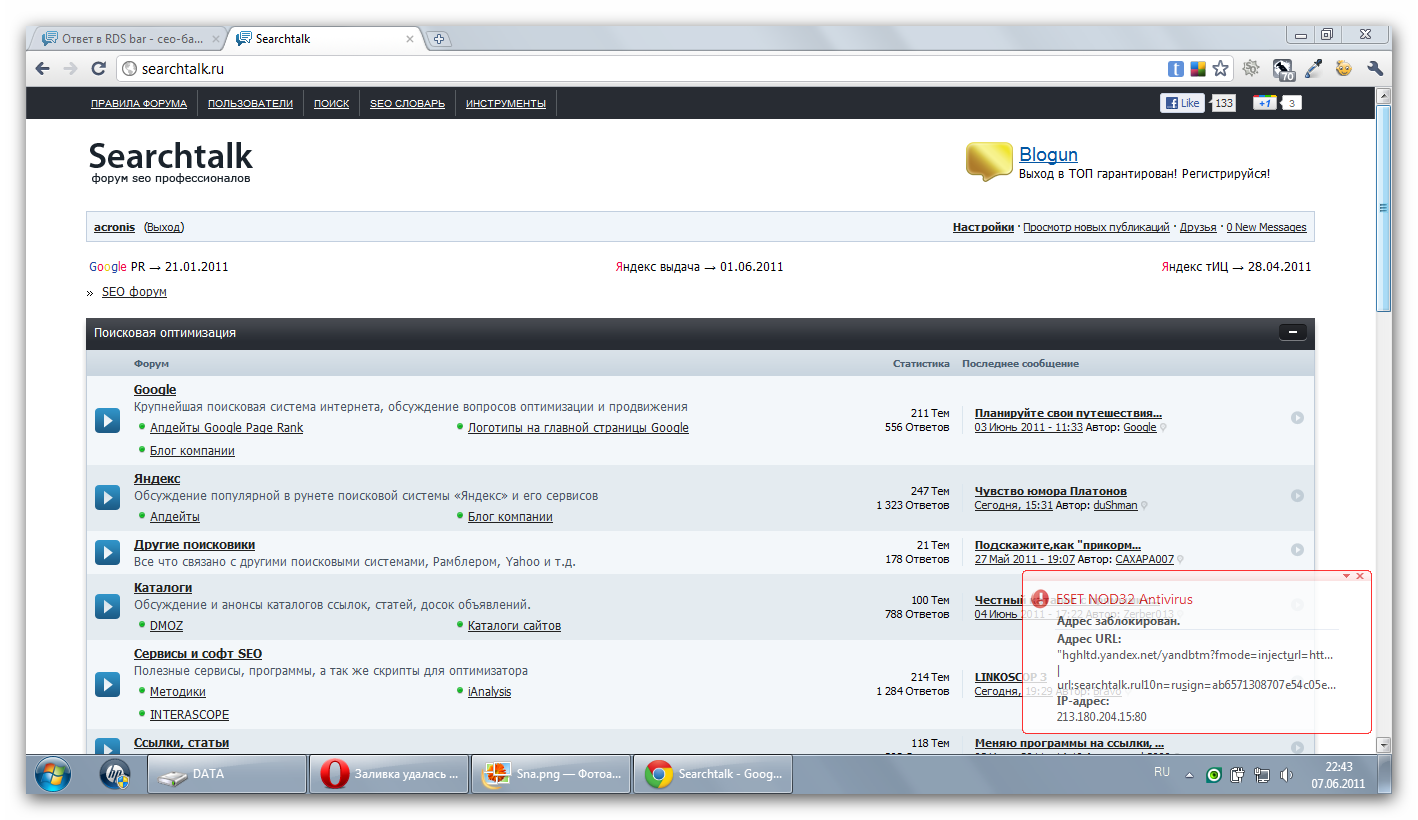The width and height of the screenshot is (1418, 820).
Task: Open the DATA taskbar window
Action: [227, 774]
